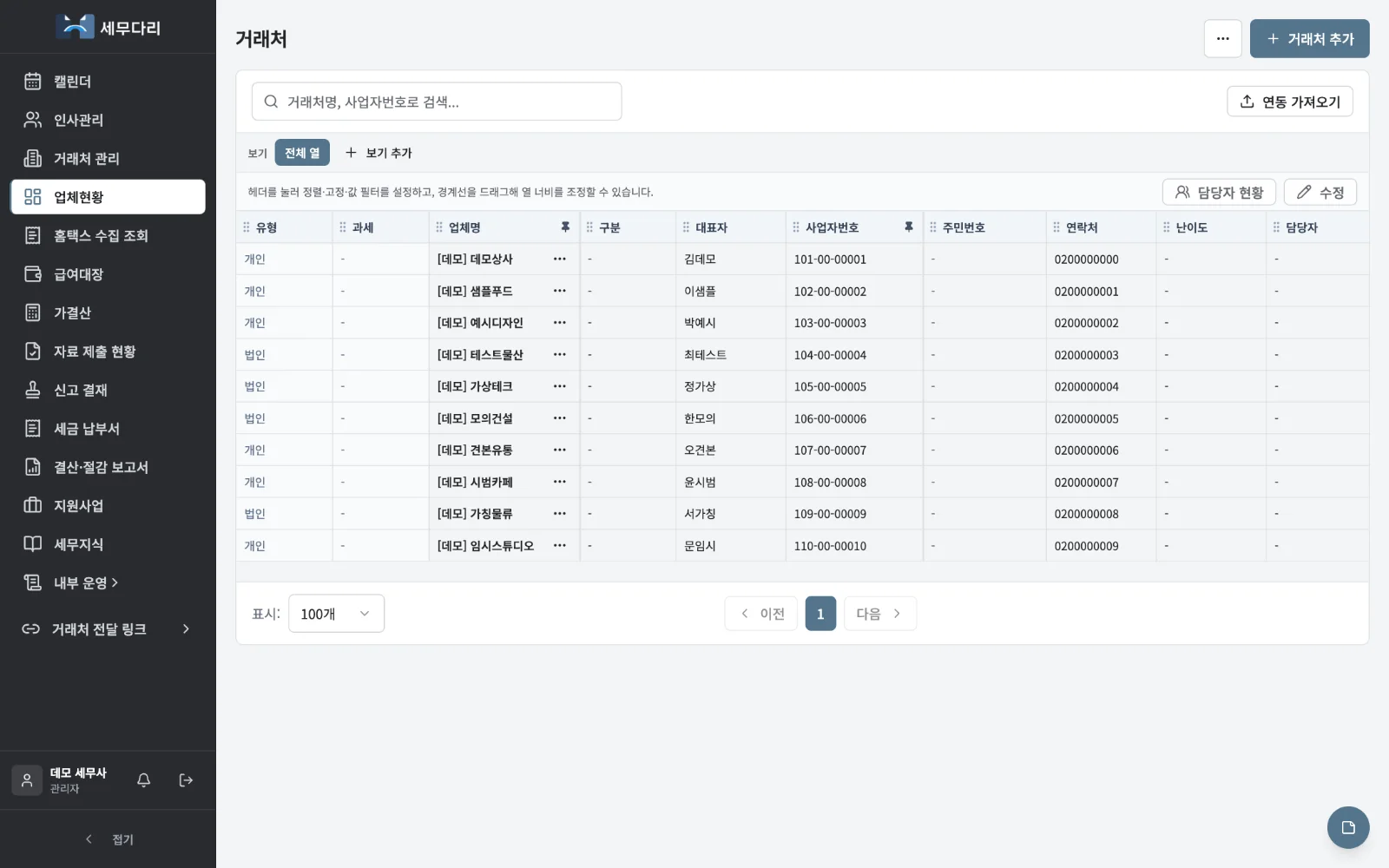The height and width of the screenshot is (868, 1389).
Task: Click the logout icon next to 데모 세무사
Action: [x=186, y=780]
